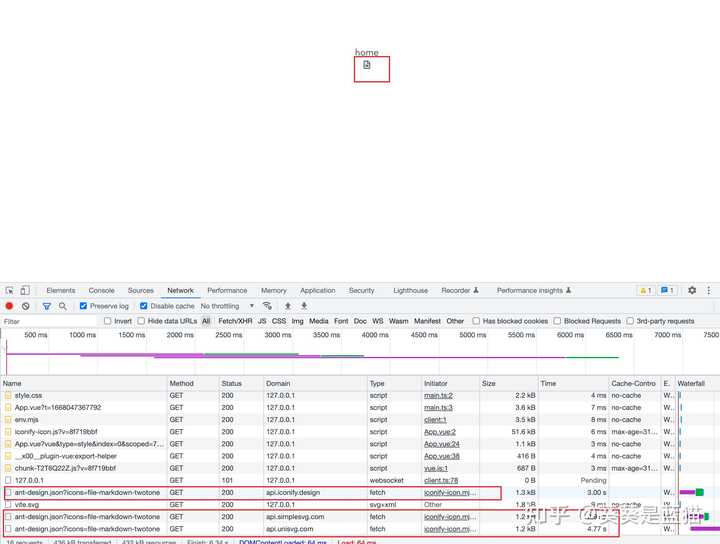Screen dimensions: 720x544
Task: Open network search magnifier
Action: [x=62, y=306]
